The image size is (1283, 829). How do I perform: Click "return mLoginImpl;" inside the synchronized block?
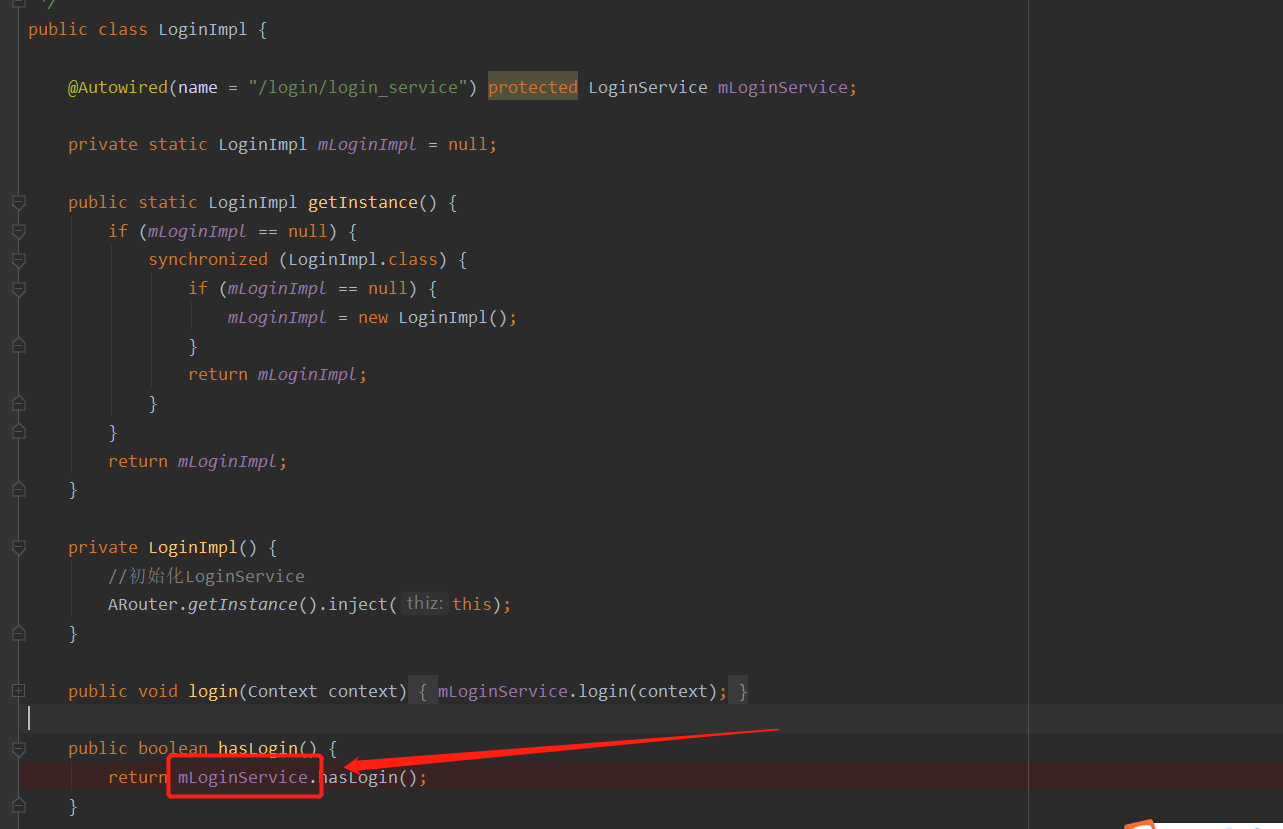(x=278, y=374)
